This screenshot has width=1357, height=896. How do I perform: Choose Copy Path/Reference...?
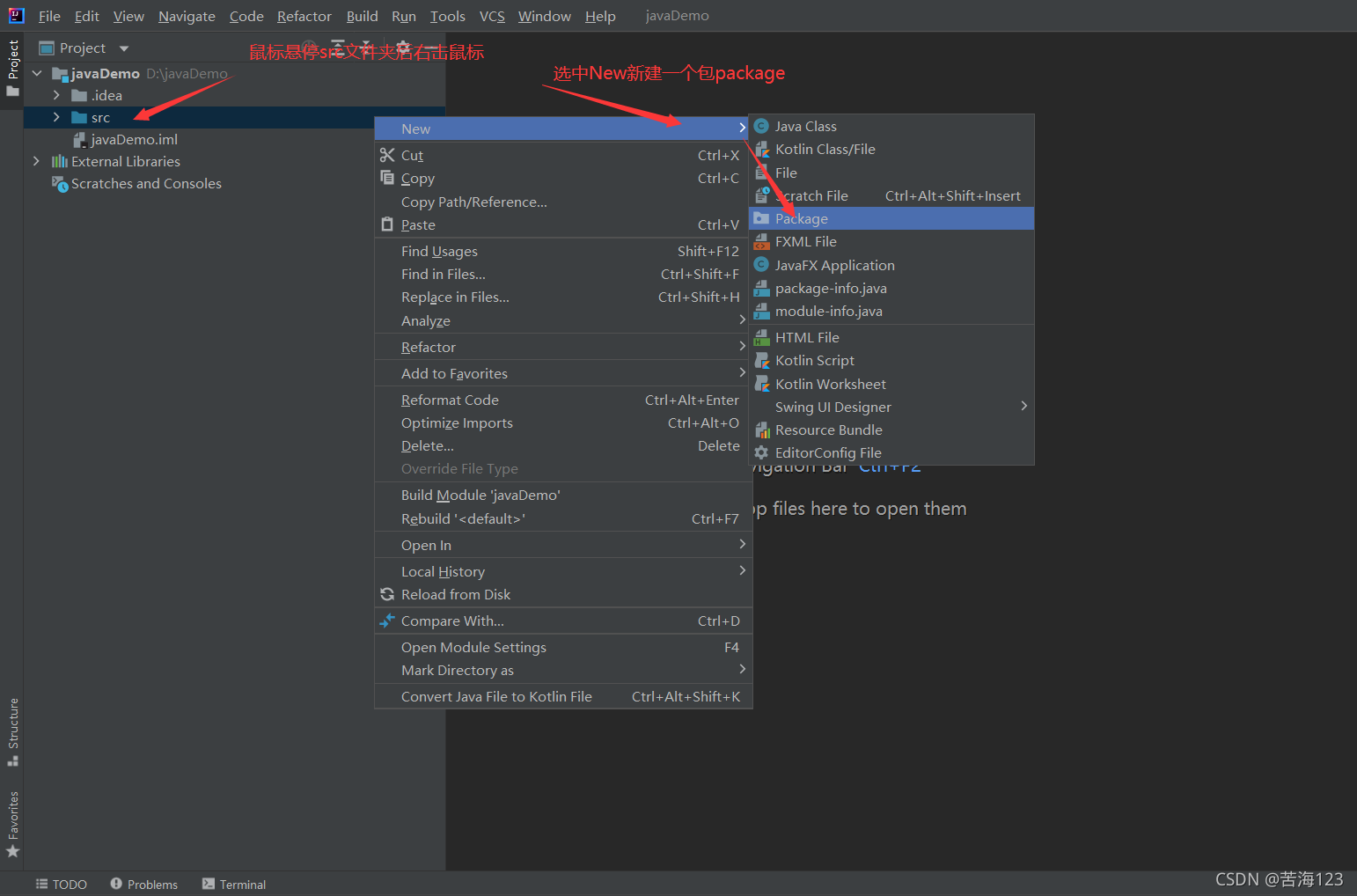coord(563,202)
